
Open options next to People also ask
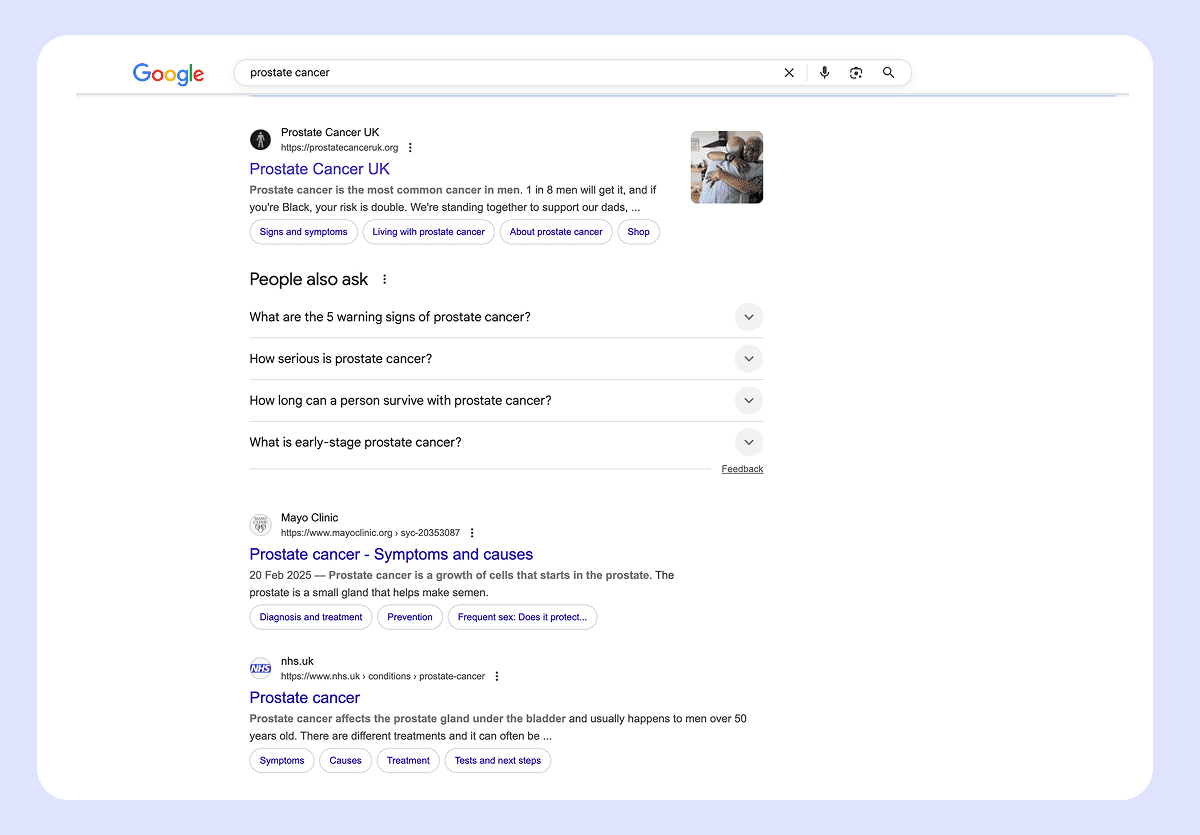[384, 280]
